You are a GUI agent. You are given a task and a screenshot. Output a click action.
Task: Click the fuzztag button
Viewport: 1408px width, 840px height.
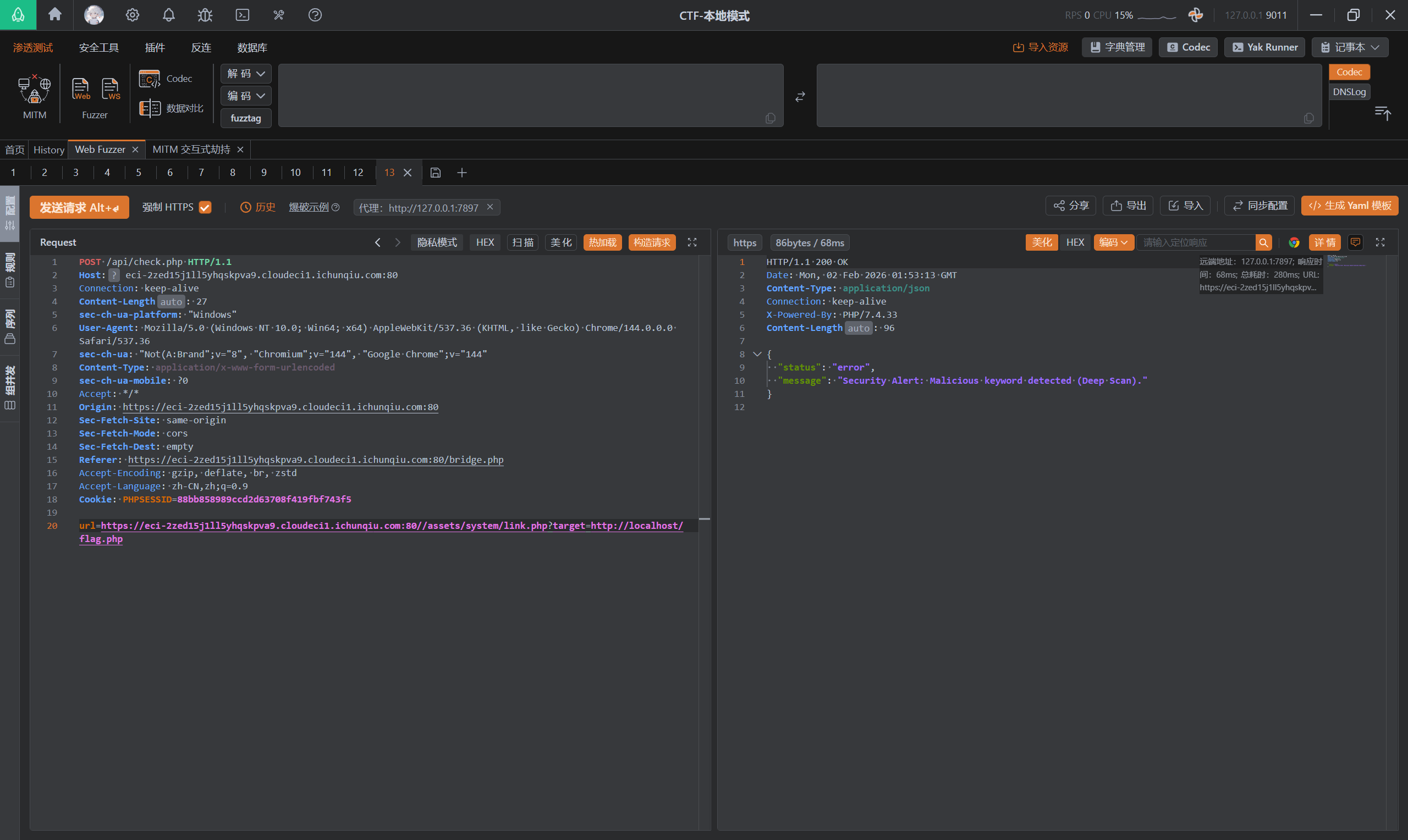tap(246, 118)
